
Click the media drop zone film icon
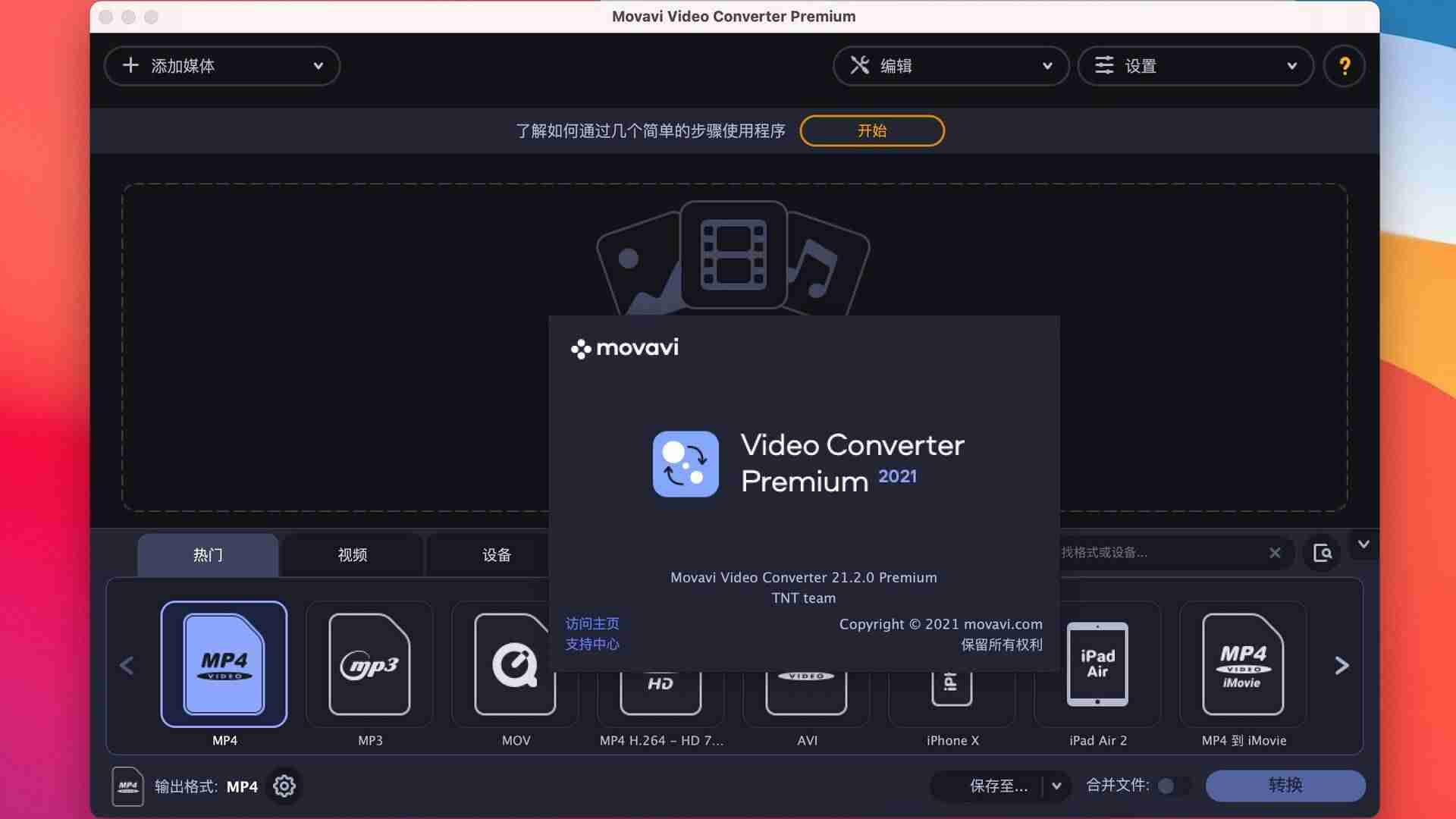pos(733,254)
